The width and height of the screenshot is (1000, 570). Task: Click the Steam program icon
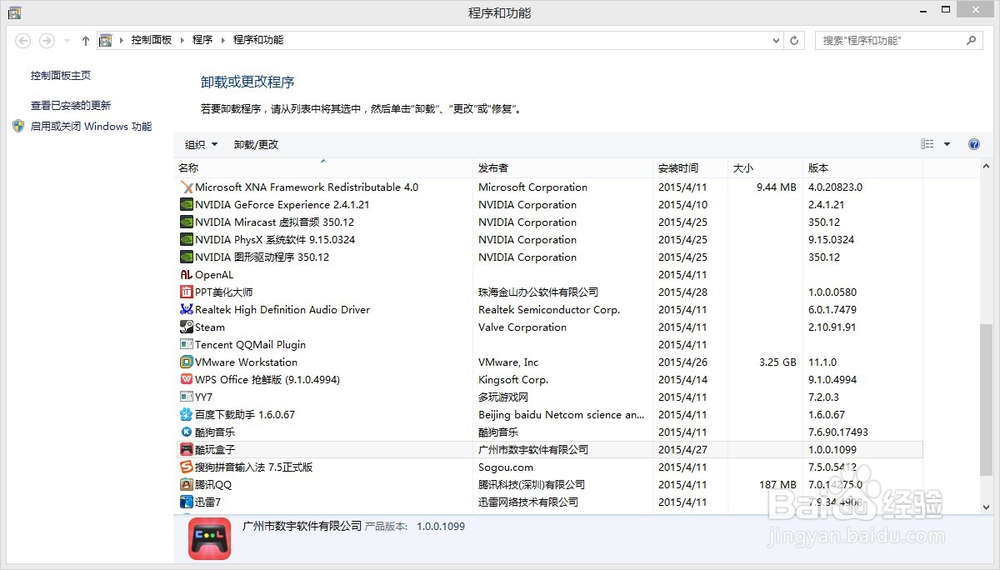tap(186, 327)
